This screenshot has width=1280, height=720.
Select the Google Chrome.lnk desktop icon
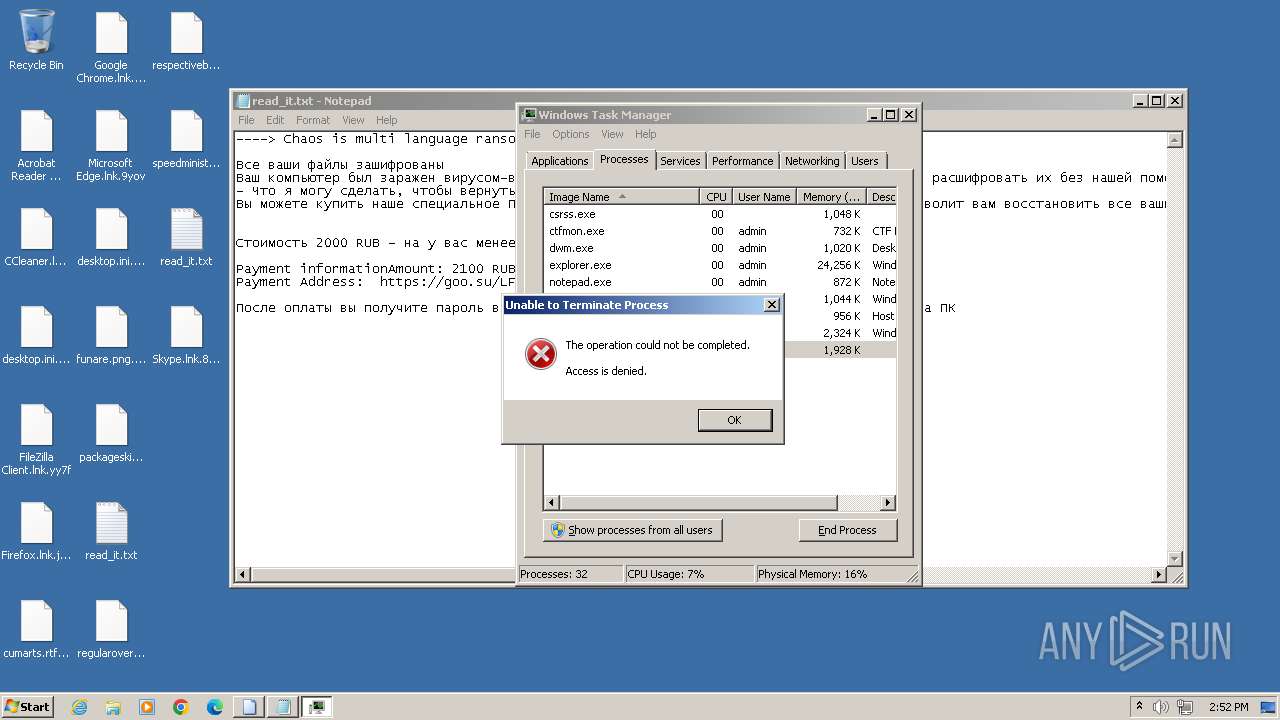coord(111,47)
